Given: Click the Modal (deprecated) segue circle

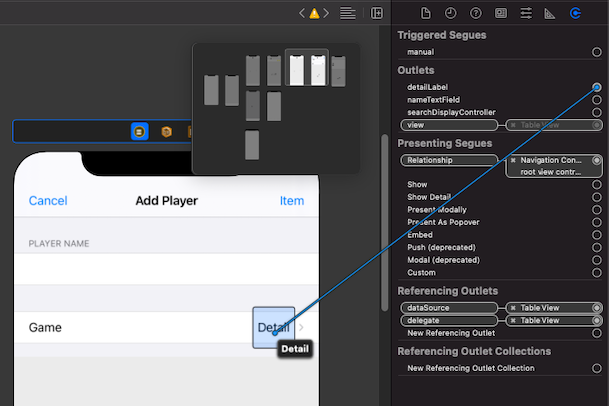Looking at the screenshot, I should pyautogui.click(x=597, y=260).
